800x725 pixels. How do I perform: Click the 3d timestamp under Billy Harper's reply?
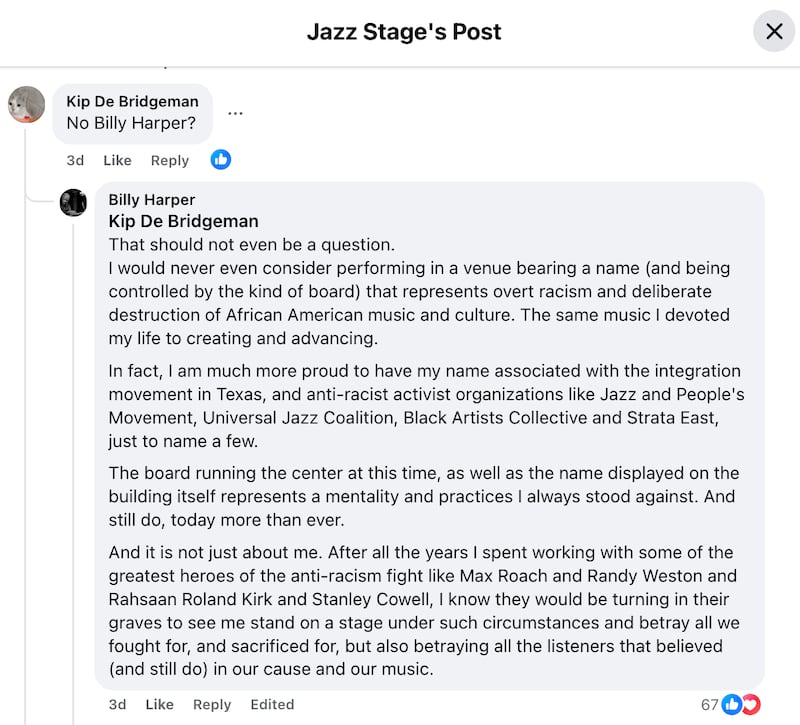point(117,704)
